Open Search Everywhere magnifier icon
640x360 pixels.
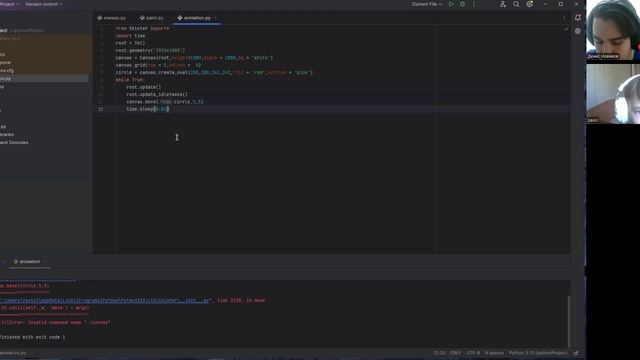[516, 4]
